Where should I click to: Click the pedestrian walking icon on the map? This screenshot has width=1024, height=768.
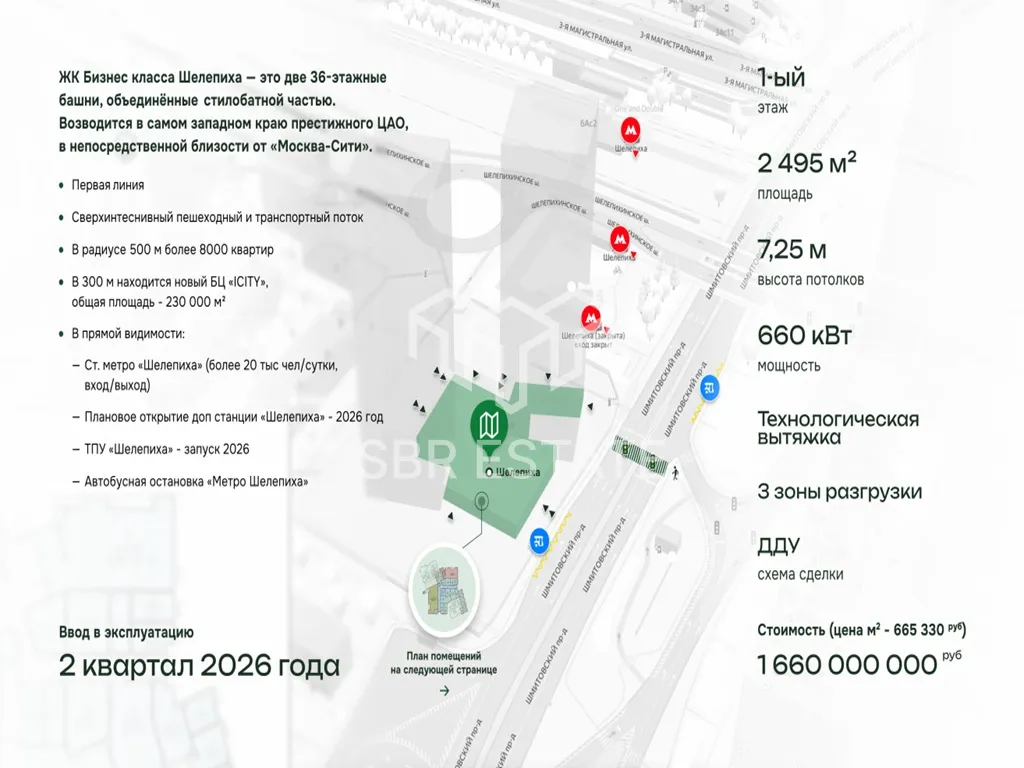[676, 471]
